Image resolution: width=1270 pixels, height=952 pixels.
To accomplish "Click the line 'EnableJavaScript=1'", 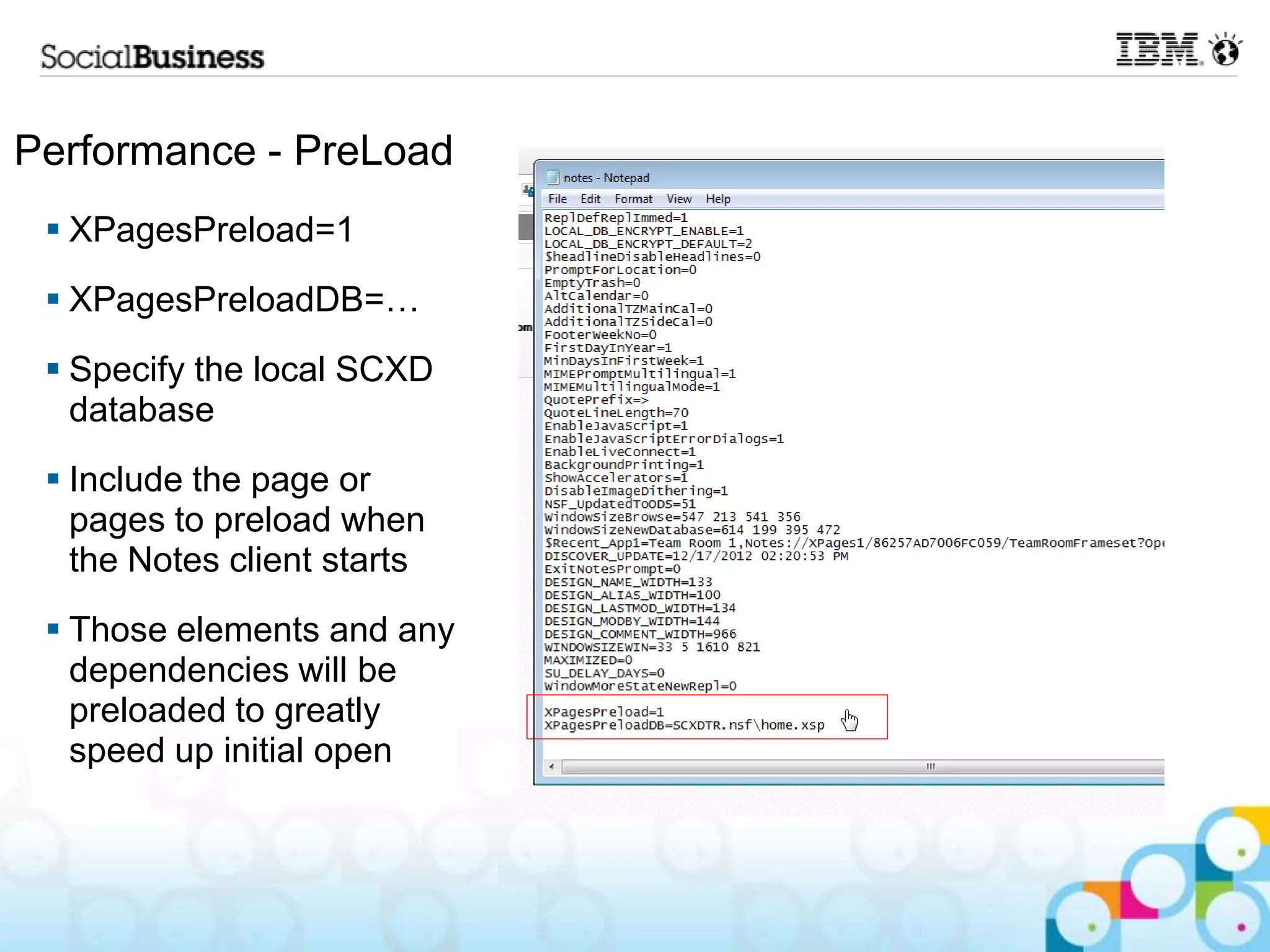I will tap(616, 426).
